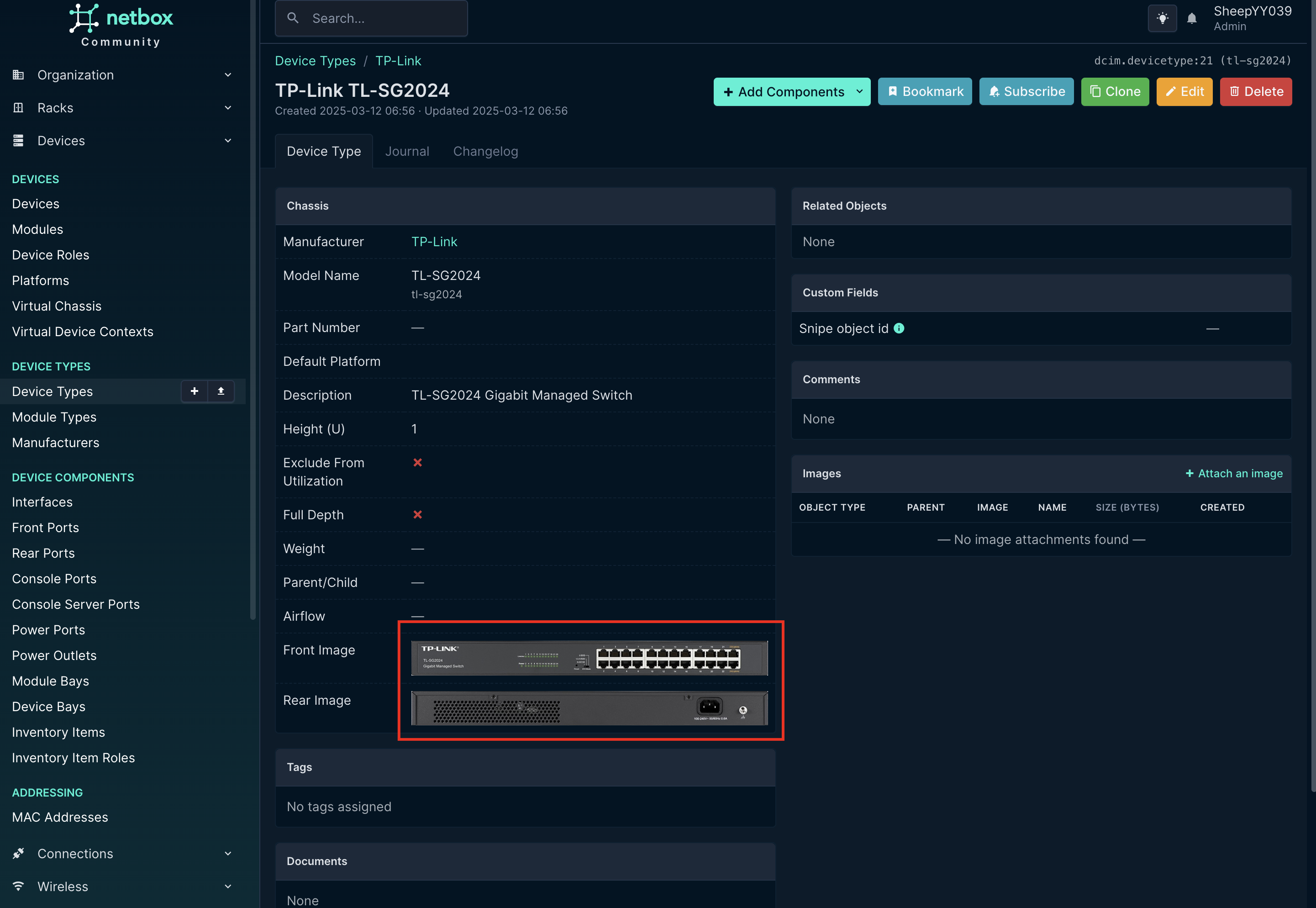1316x908 pixels.
Task: Open the Add Components dropdown arrow
Action: pos(860,92)
